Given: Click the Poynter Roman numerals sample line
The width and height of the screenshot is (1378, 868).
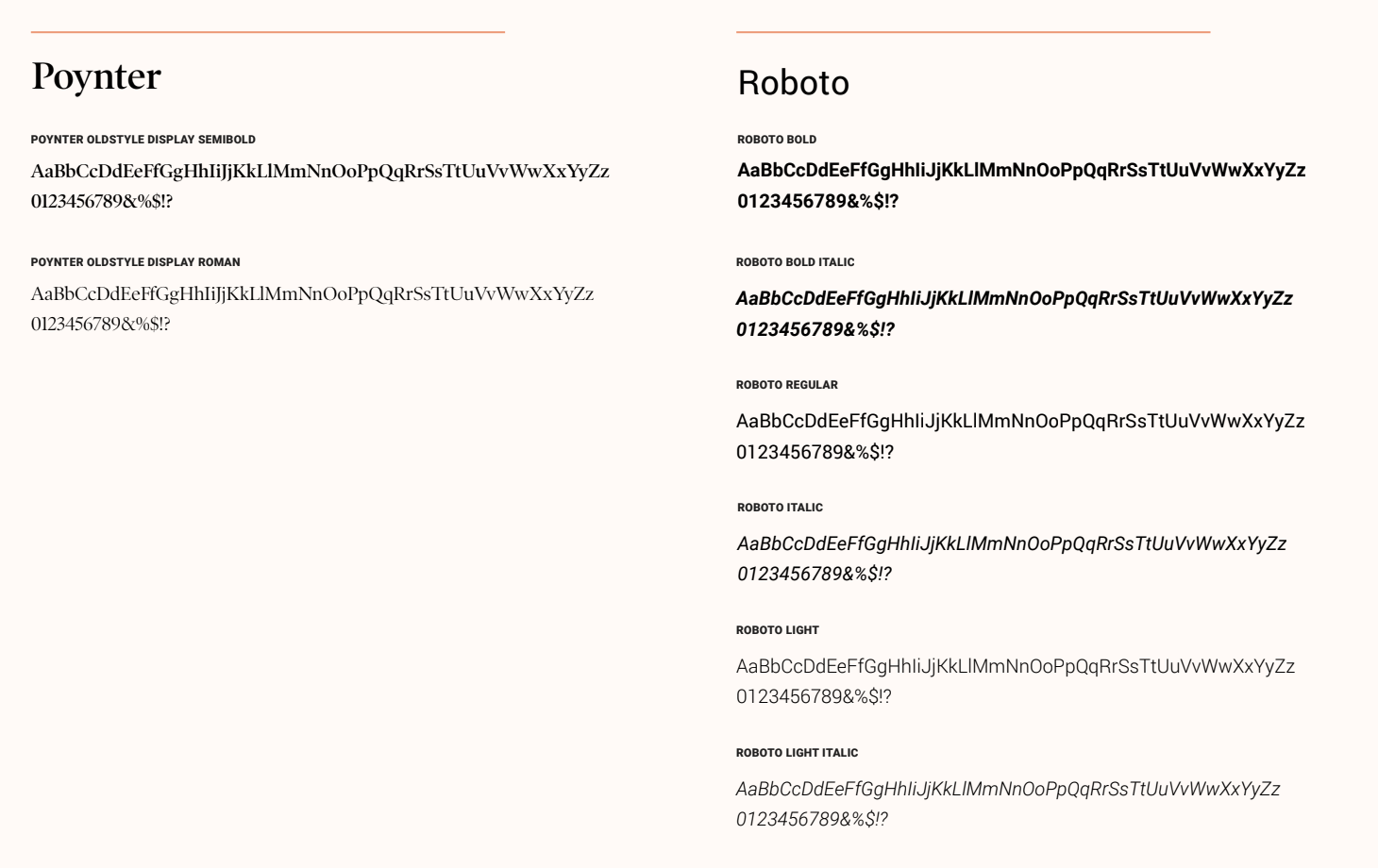Looking at the screenshot, I should point(101,324).
